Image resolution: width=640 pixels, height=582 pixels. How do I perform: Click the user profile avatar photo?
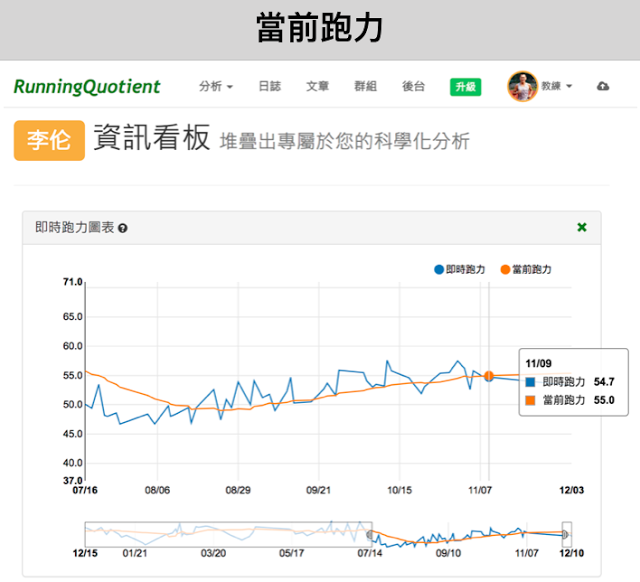tap(522, 87)
